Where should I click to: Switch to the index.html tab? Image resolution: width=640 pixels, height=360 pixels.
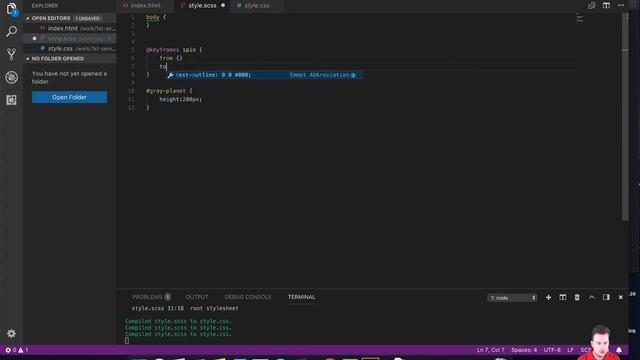[146, 6]
